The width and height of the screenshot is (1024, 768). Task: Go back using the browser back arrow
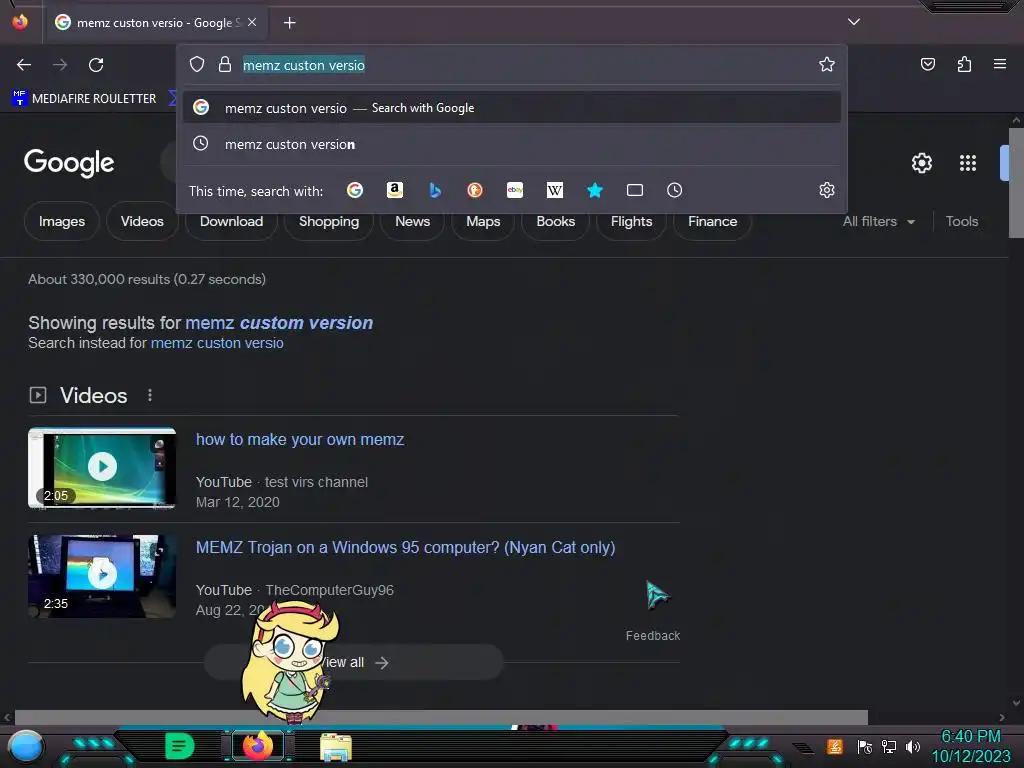coord(24,65)
